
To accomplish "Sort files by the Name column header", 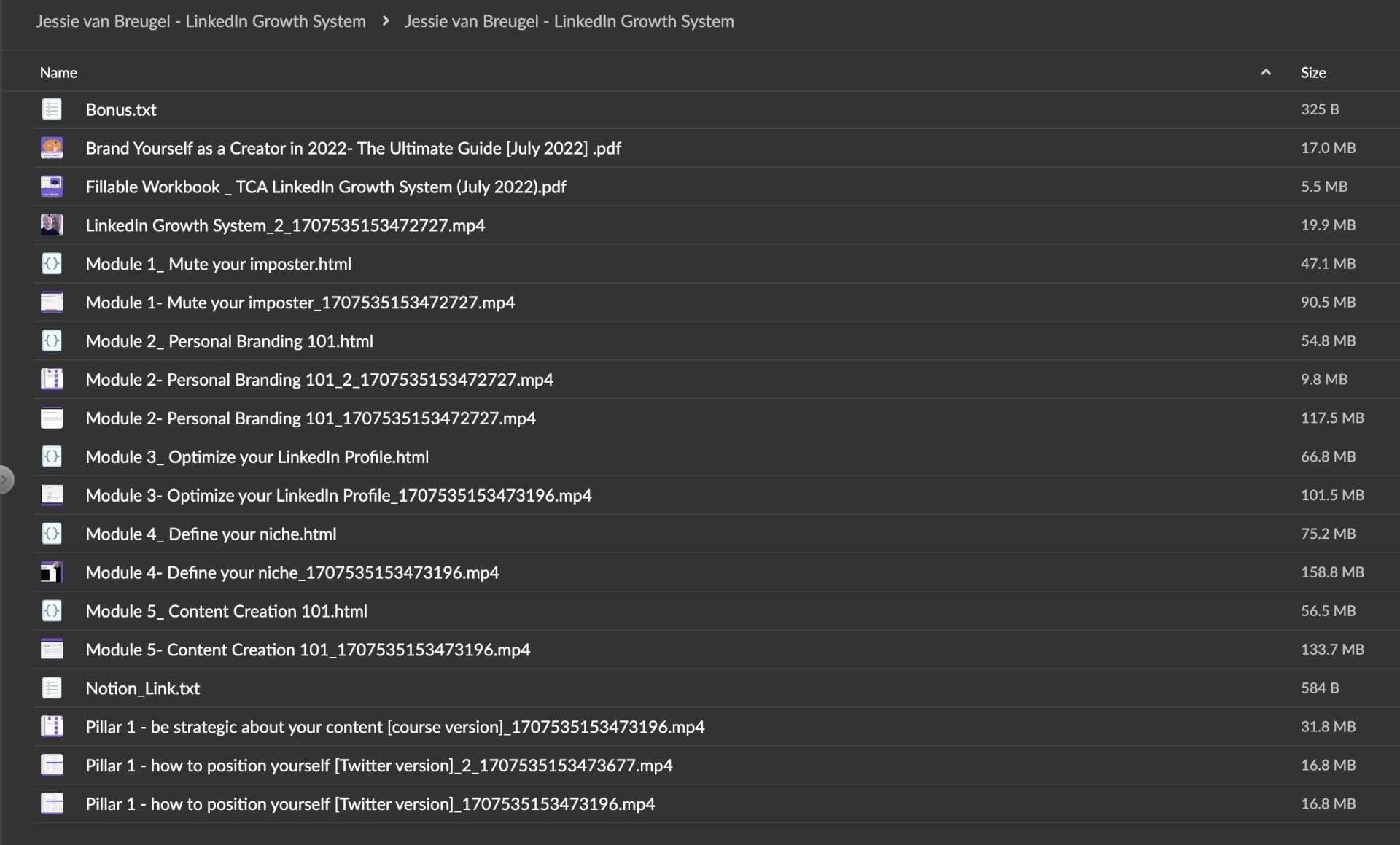I will pos(58,73).
